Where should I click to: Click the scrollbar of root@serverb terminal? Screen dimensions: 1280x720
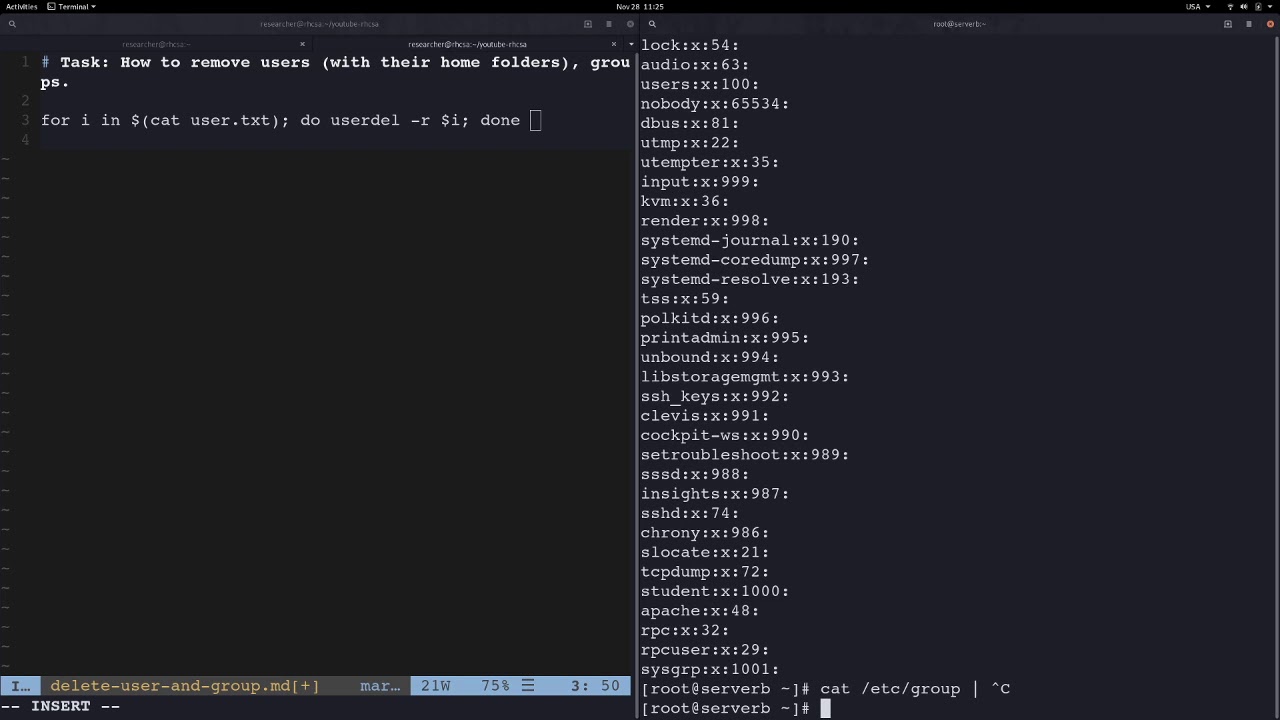tap(1276, 377)
